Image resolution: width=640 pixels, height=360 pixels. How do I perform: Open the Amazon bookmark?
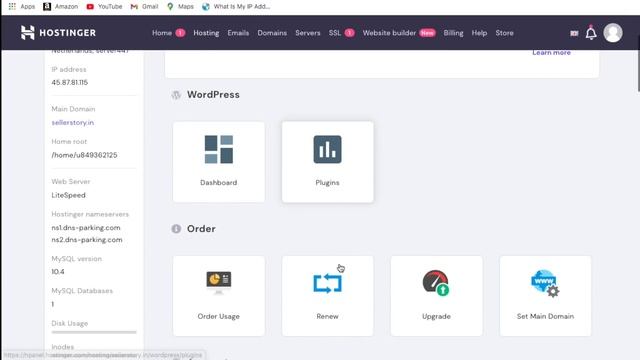[x=60, y=7]
